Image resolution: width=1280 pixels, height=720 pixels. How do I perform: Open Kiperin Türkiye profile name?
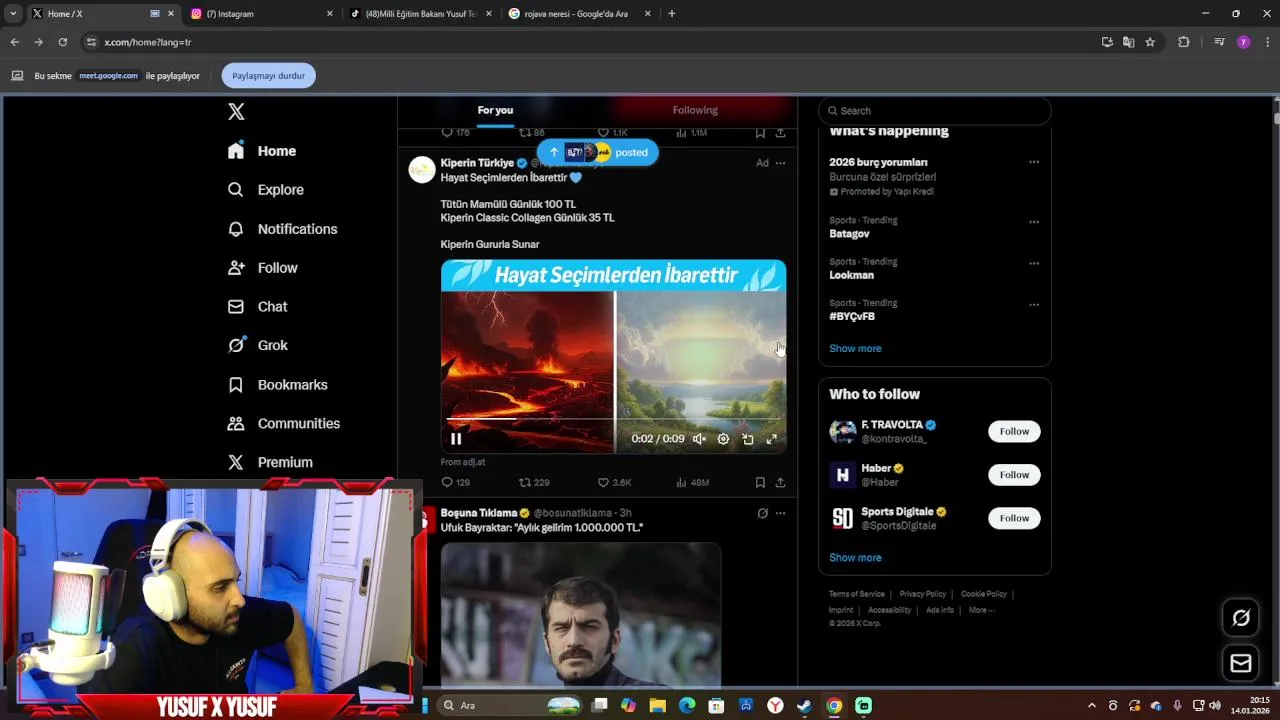(477, 163)
